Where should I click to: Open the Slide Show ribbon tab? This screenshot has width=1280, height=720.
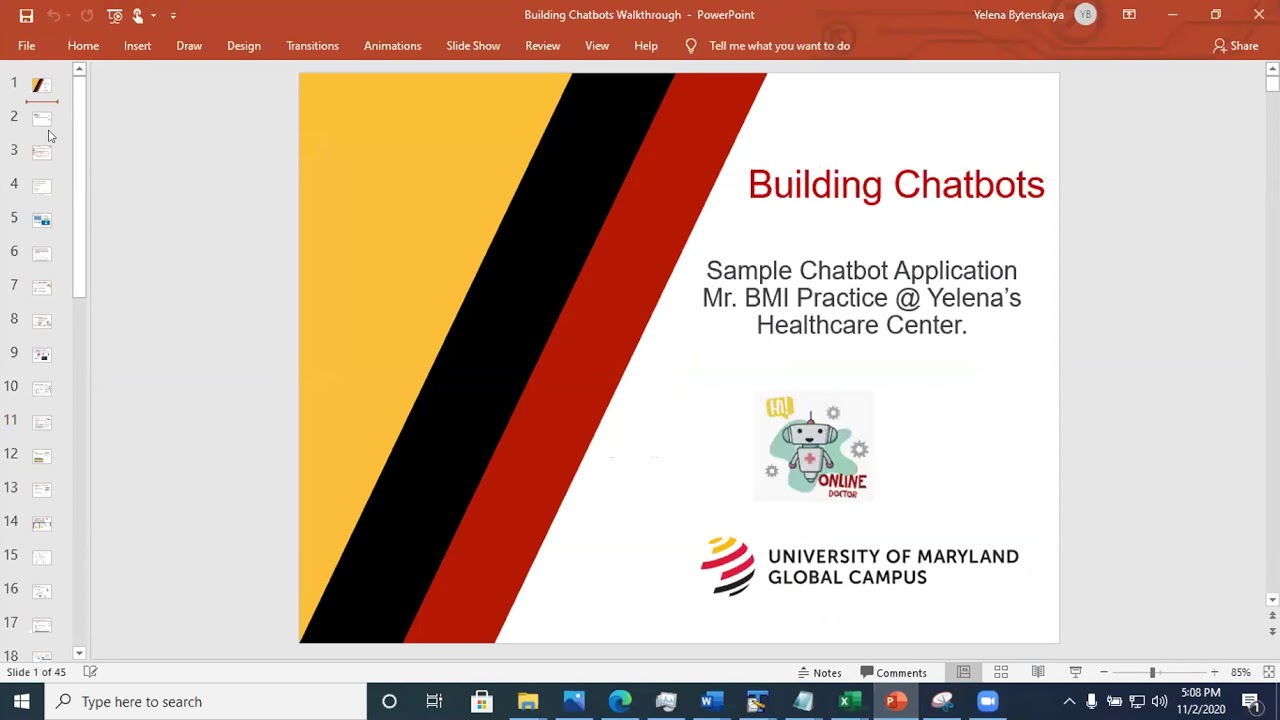473,46
